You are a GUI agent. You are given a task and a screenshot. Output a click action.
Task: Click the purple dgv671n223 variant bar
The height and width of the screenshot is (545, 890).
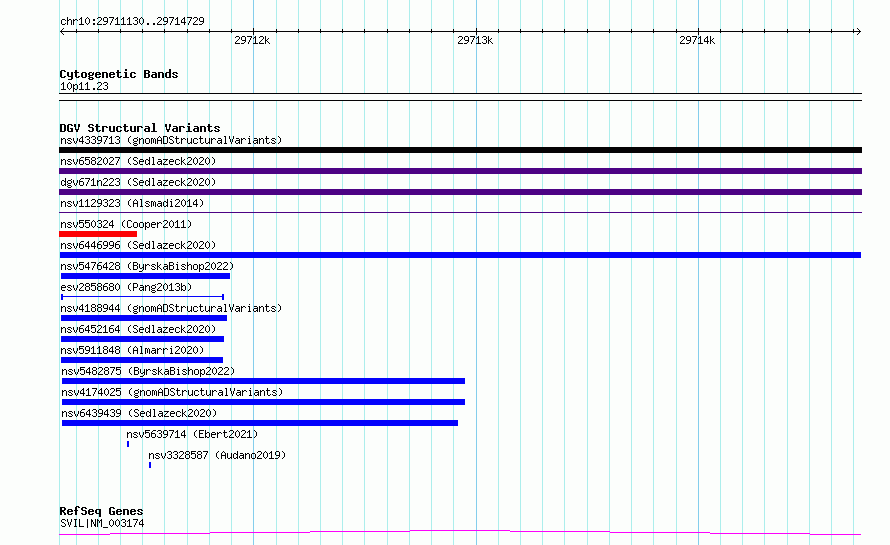[x=460, y=192]
